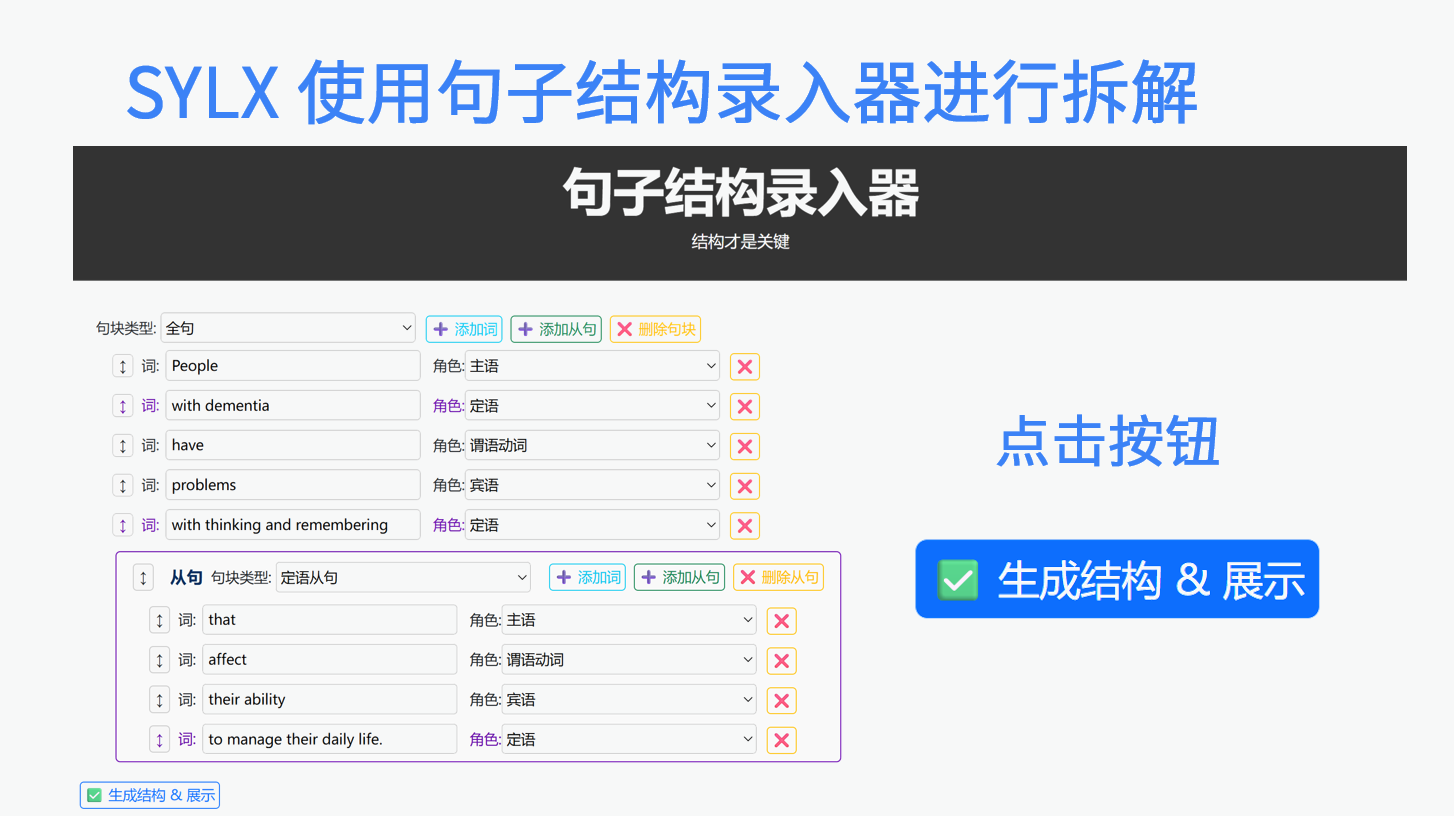Click top-level 添加从句 button
Image resolution: width=1454 pixels, height=816 pixels.
556,329
